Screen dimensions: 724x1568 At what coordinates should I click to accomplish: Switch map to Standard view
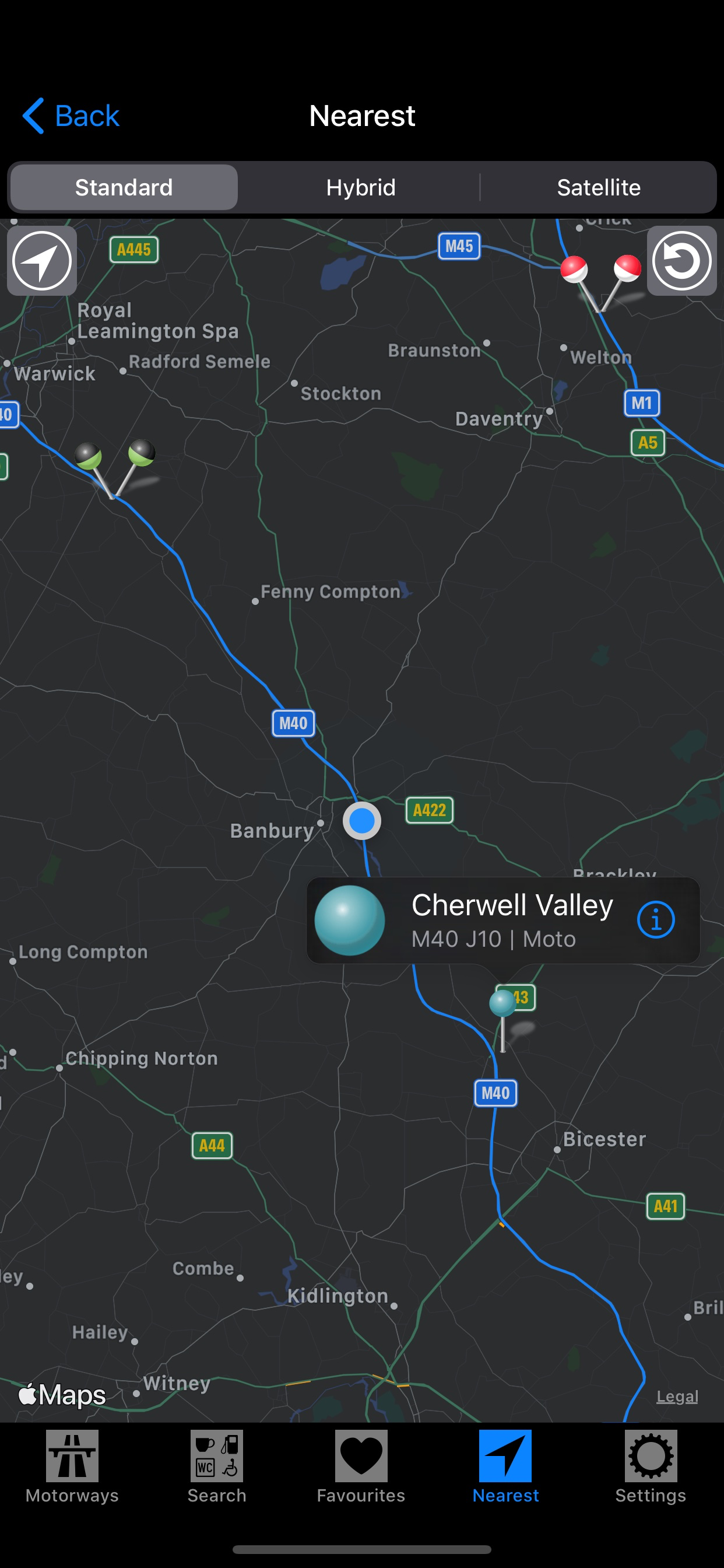tap(124, 187)
